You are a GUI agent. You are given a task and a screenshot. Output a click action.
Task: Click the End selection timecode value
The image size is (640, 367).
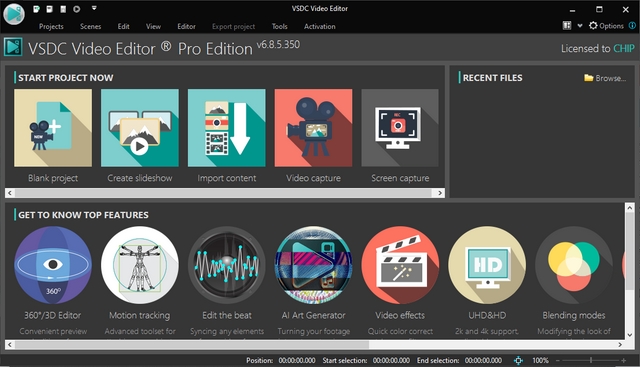483,360
